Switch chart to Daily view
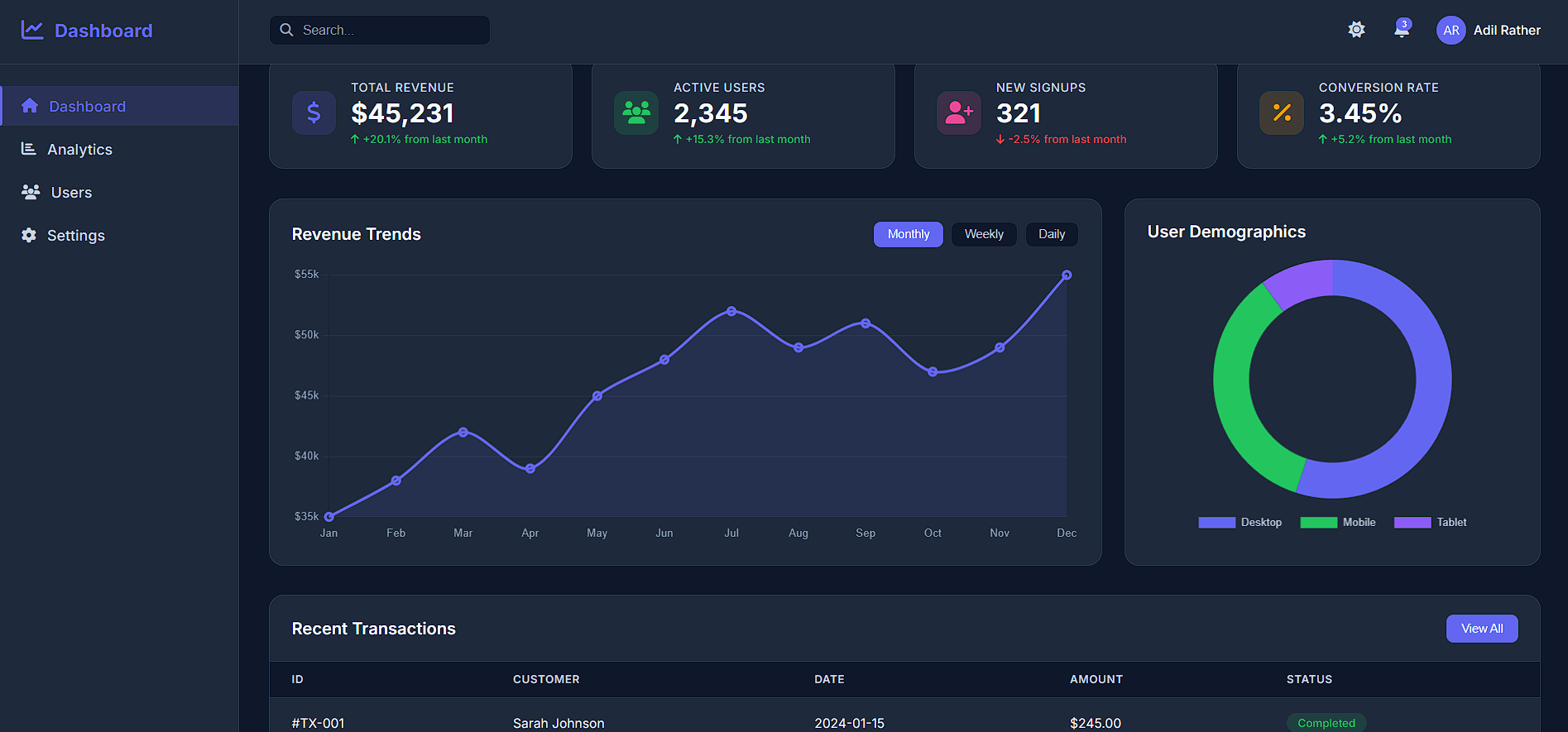Viewport: 1568px width, 732px height. pyautogui.click(x=1052, y=234)
